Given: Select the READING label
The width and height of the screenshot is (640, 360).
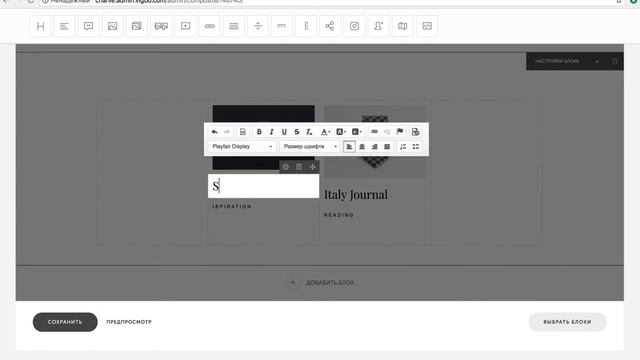Looking at the screenshot, I should 339,215.
